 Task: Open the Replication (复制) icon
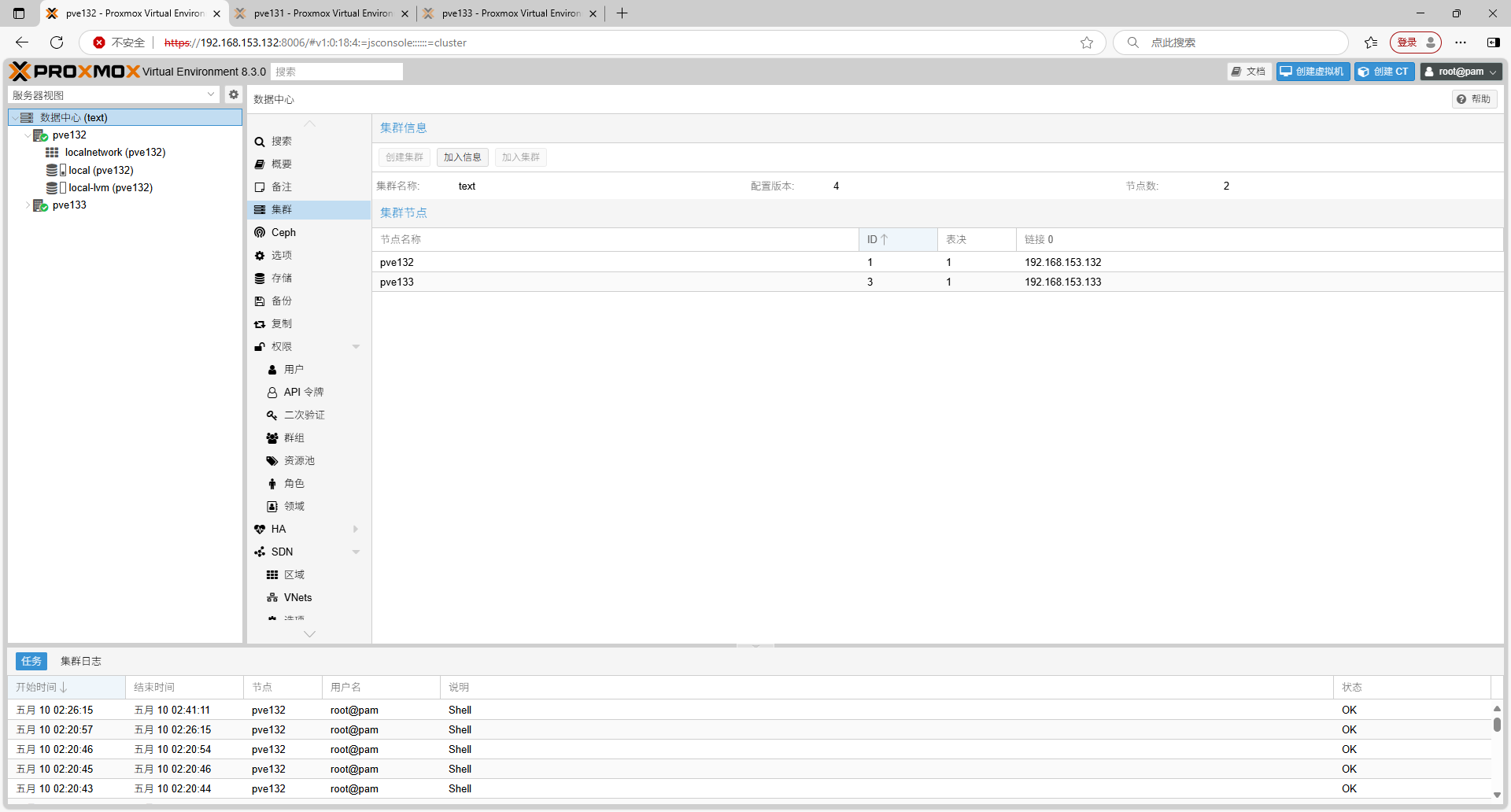(x=260, y=324)
